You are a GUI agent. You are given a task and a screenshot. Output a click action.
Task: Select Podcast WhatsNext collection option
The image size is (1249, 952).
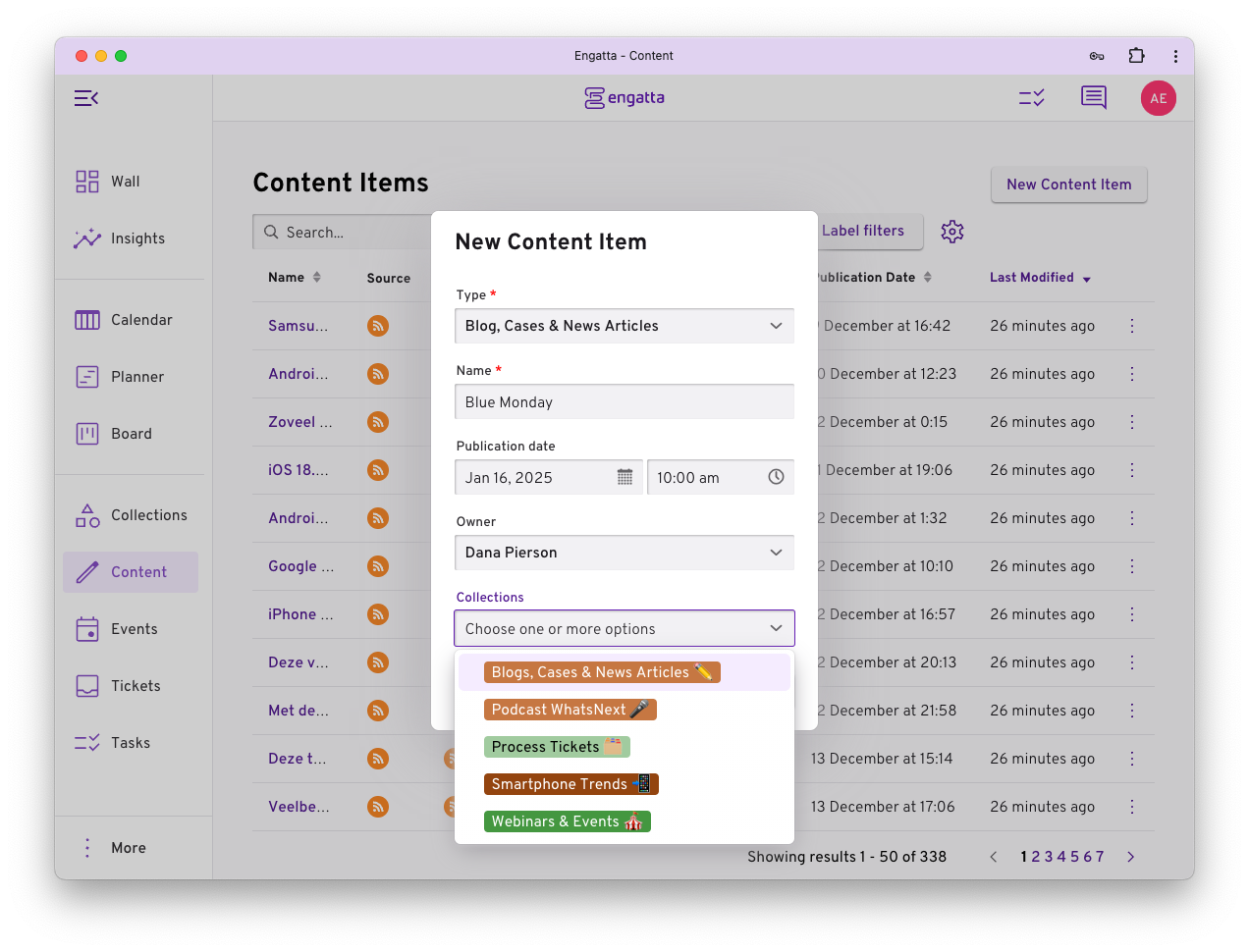point(570,710)
